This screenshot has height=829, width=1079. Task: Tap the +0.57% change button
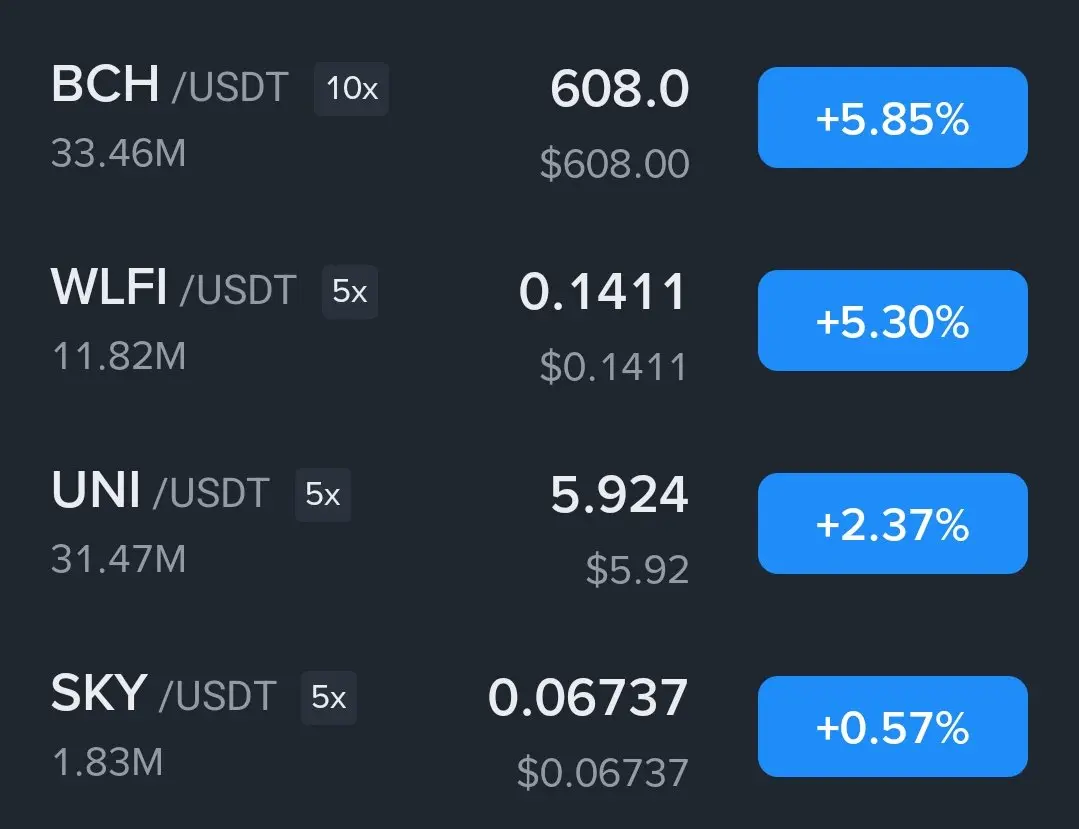pyautogui.click(x=893, y=726)
